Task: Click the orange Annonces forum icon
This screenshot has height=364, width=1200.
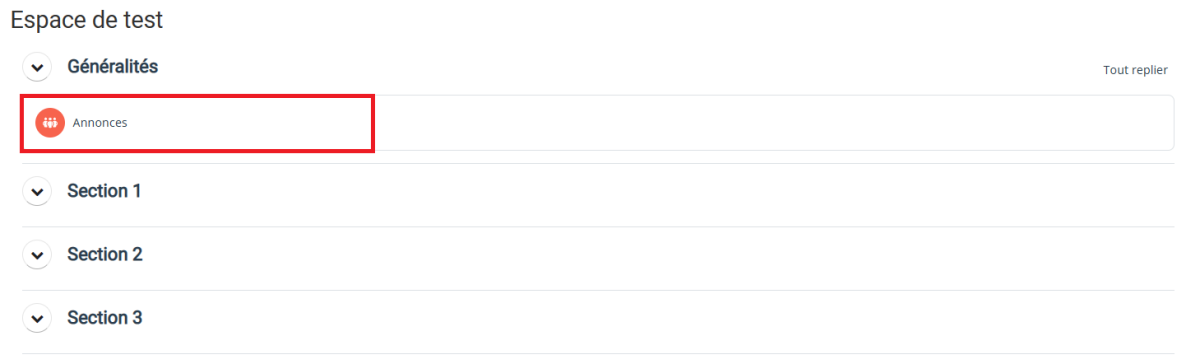Action: (x=50, y=123)
